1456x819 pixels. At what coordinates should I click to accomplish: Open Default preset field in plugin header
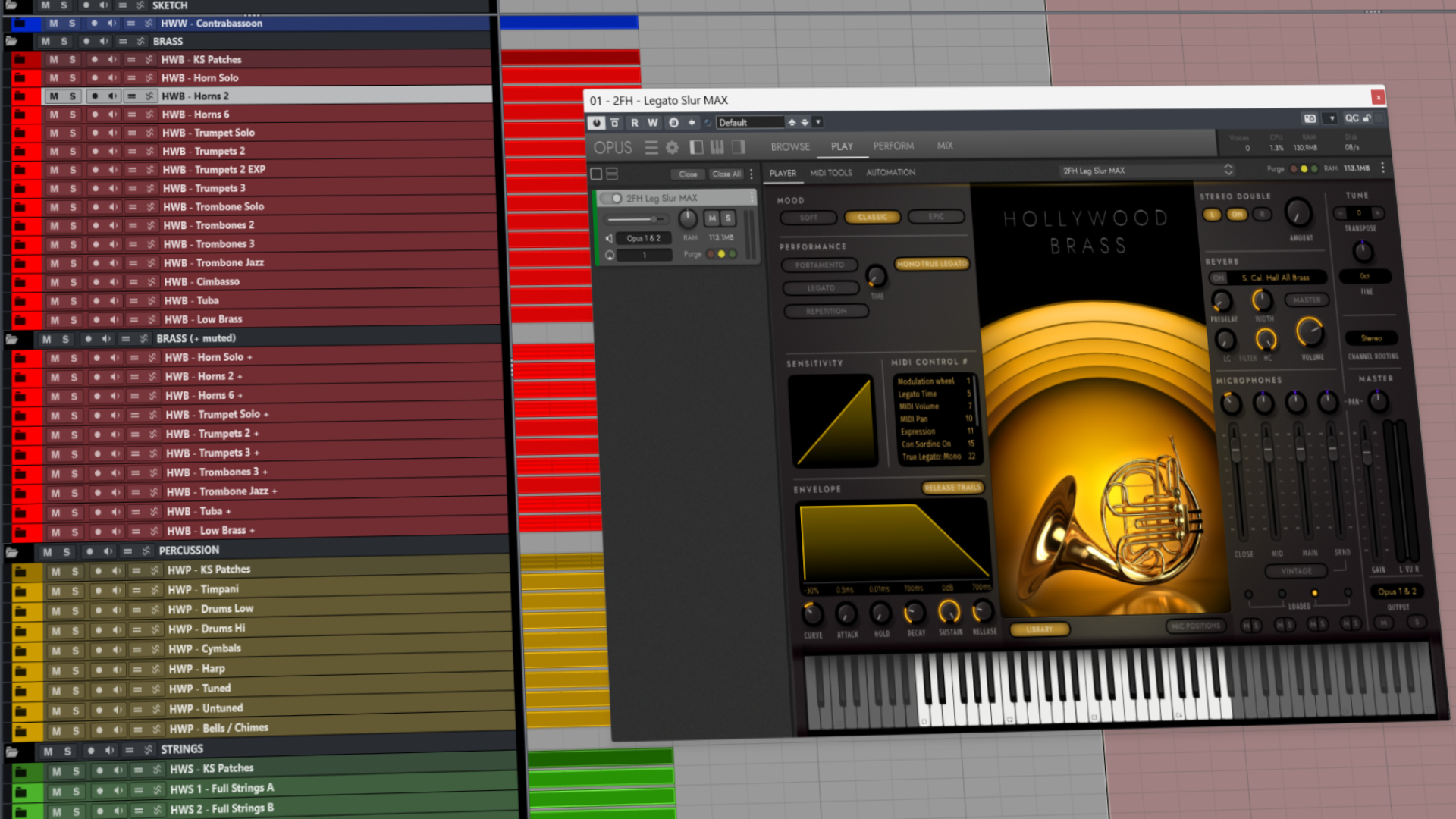point(749,122)
